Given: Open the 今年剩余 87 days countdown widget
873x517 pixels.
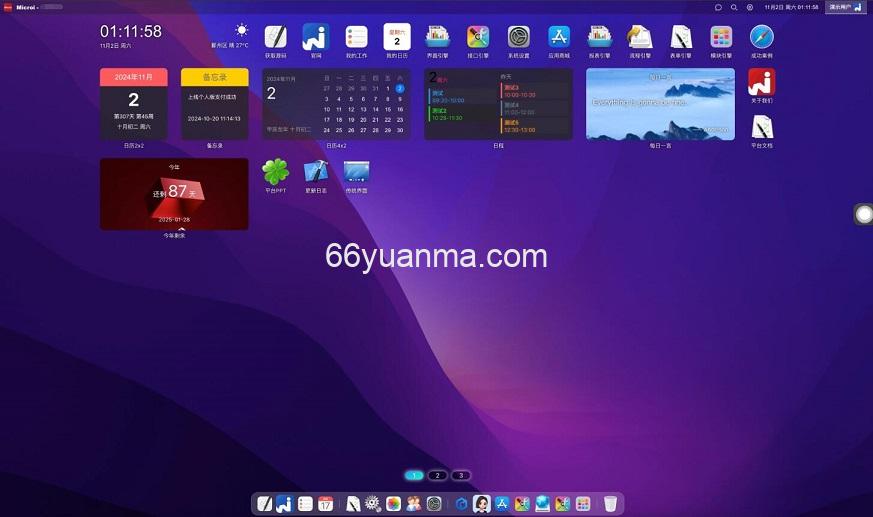Looking at the screenshot, I should click(174, 194).
